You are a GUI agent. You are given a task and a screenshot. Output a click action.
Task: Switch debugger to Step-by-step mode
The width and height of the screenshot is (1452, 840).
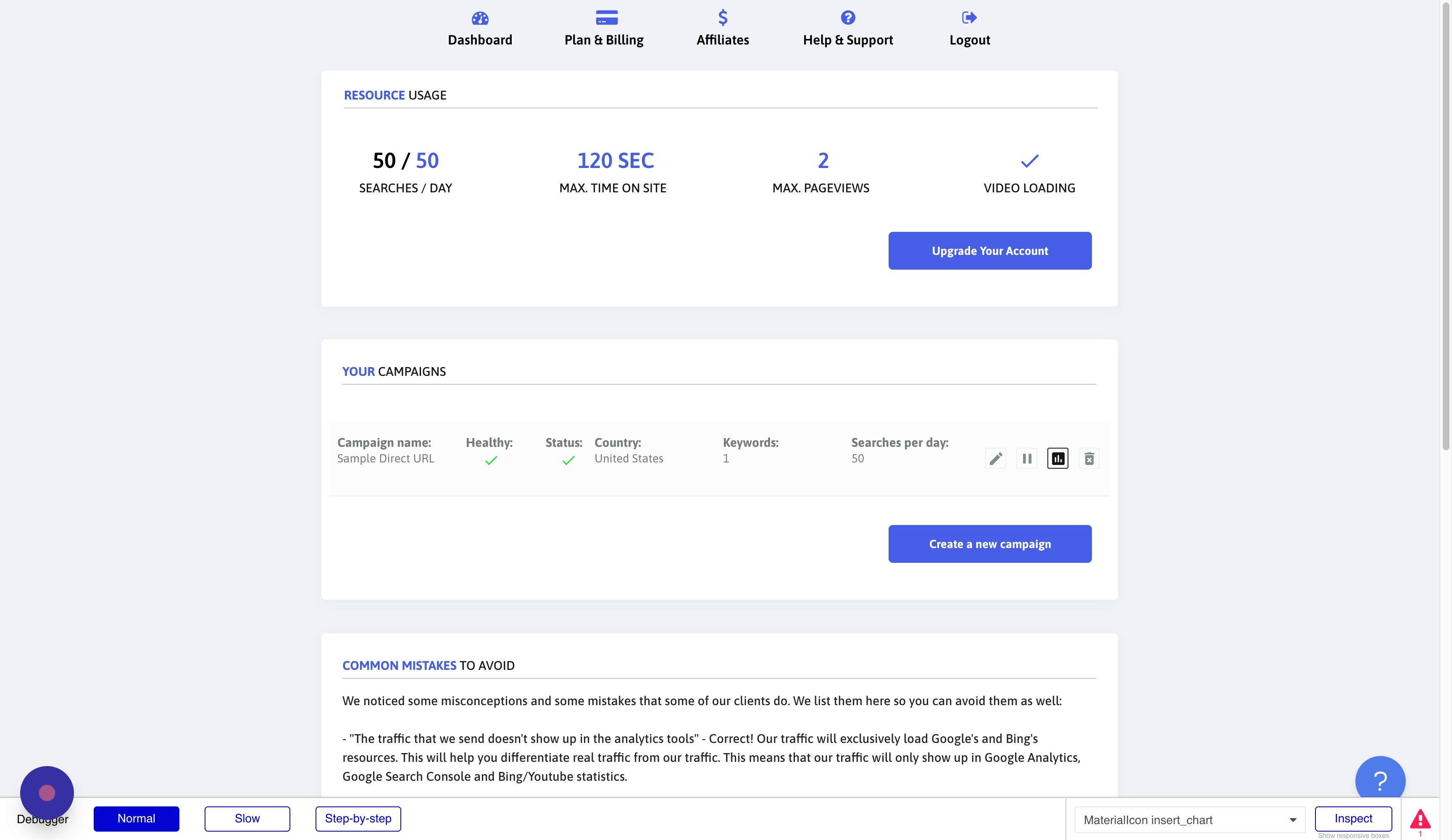(x=358, y=819)
